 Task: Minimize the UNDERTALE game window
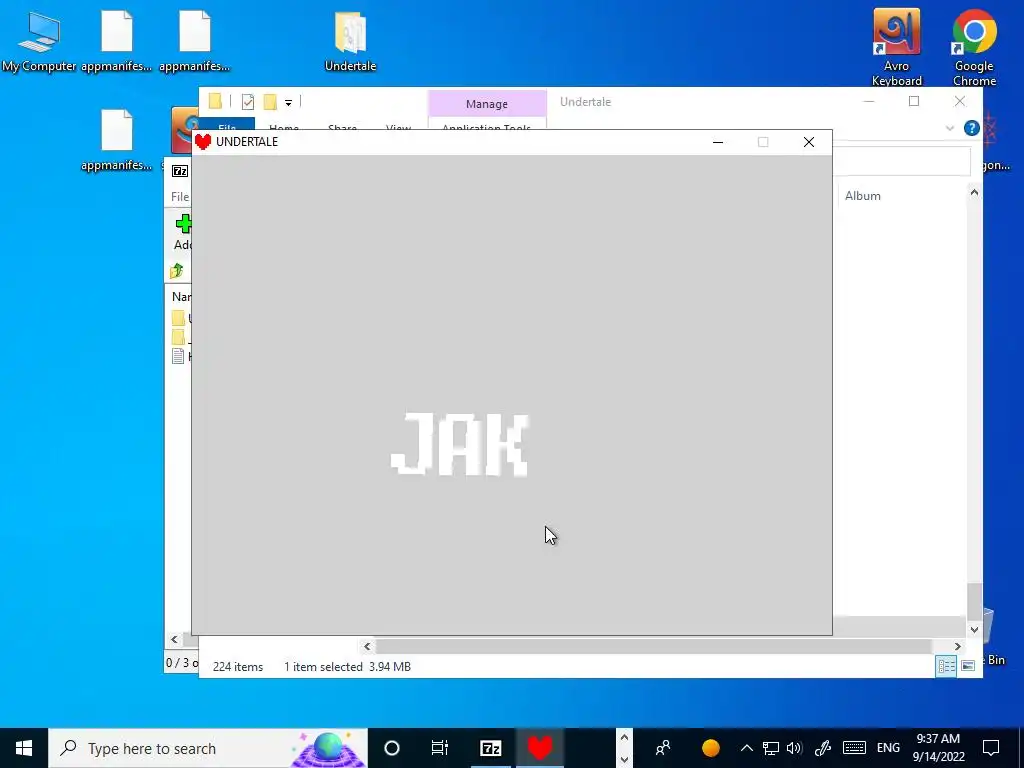pos(718,142)
